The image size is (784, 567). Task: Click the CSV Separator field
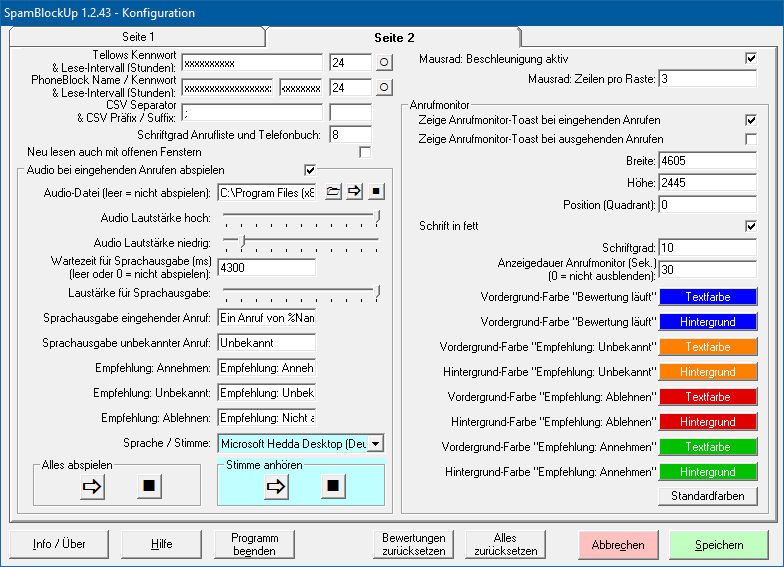click(252, 112)
